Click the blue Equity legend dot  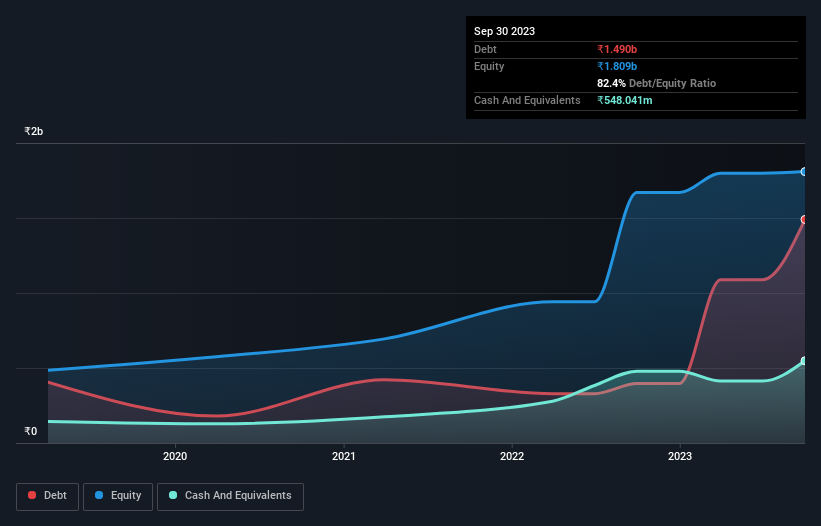click(99, 495)
